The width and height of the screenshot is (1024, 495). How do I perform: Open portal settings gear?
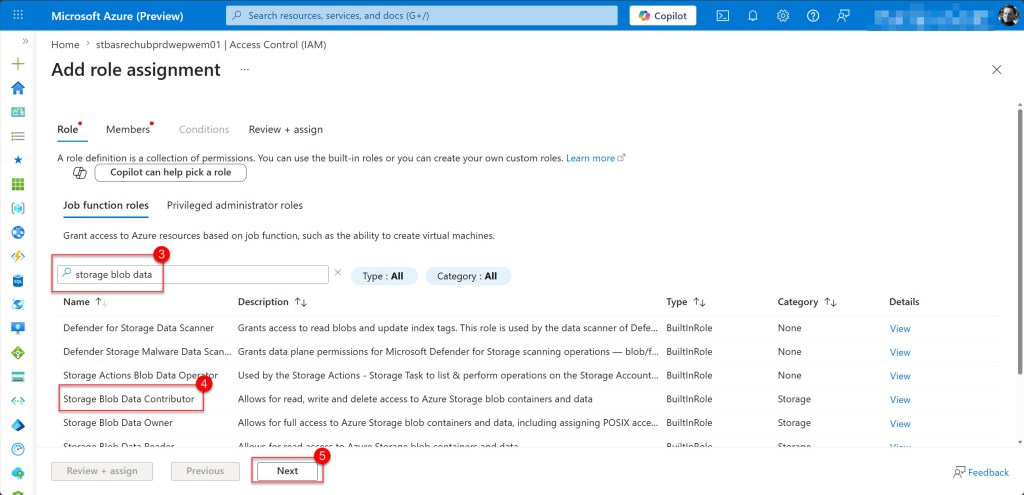[x=783, y=16]
